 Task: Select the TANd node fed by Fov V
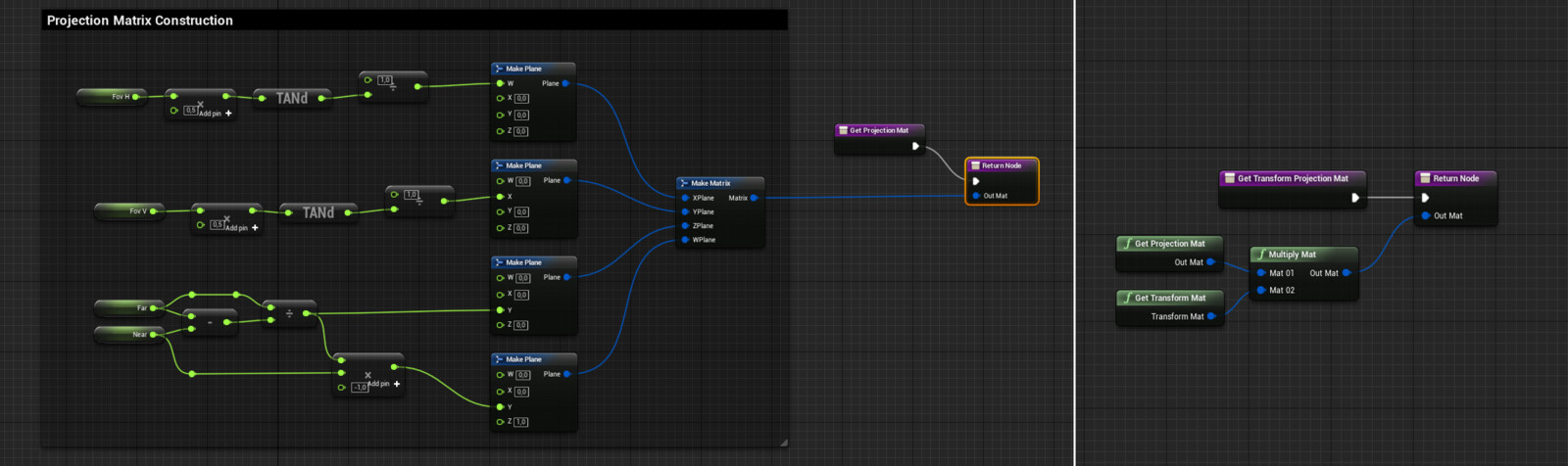tap(318, 212)
